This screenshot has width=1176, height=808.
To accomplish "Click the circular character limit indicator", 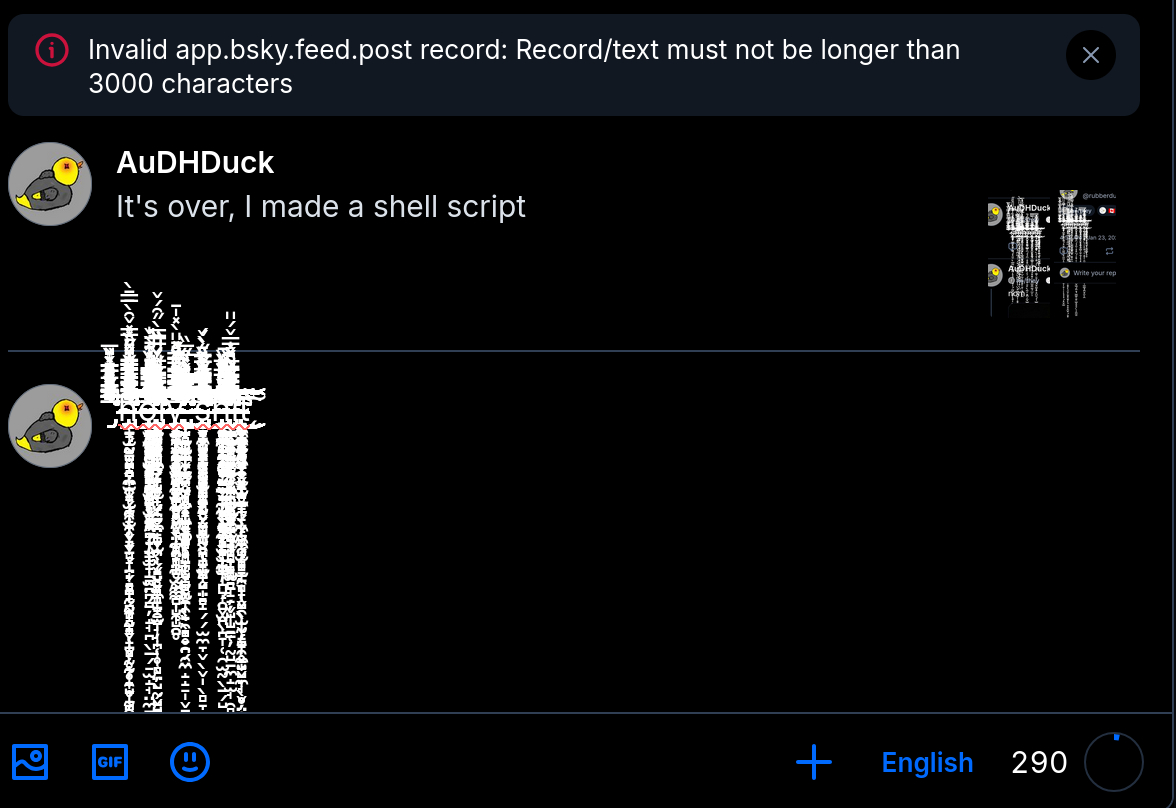I will (1114, 762).
